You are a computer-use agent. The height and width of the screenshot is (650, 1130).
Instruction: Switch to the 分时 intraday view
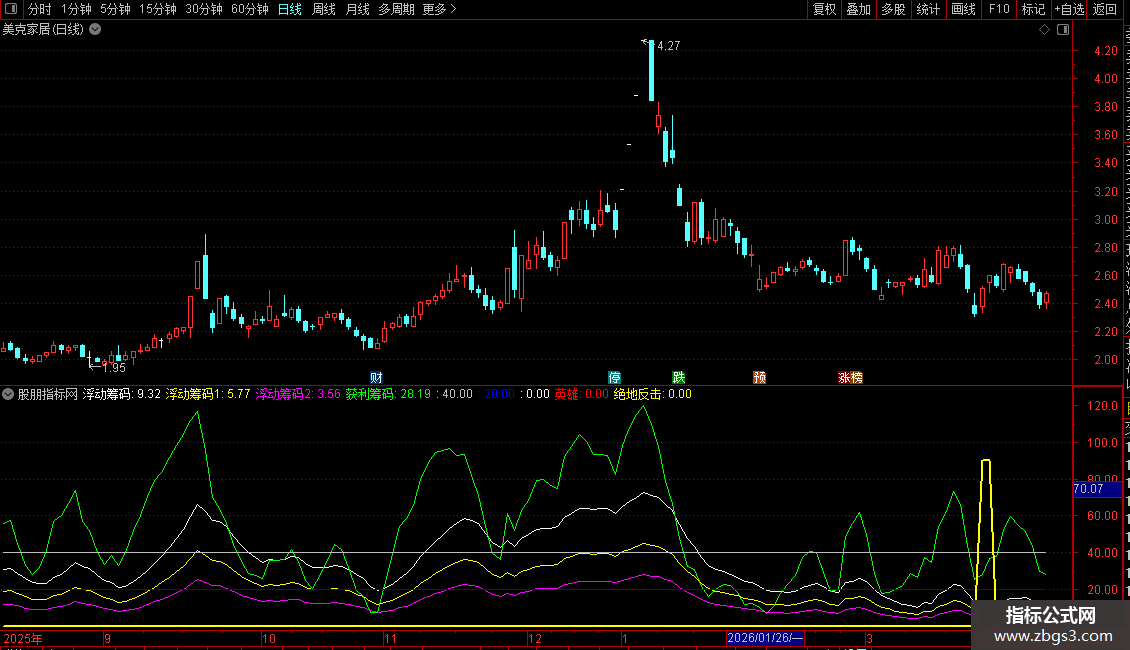pos(39,9)
